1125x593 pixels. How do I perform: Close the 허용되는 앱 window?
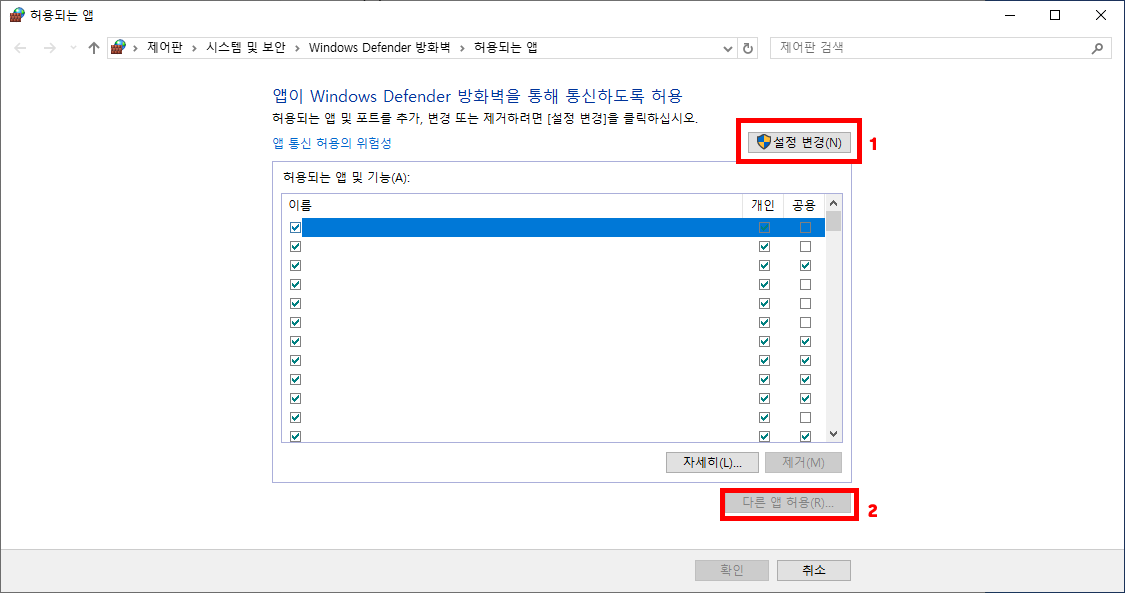[1101, 15]
